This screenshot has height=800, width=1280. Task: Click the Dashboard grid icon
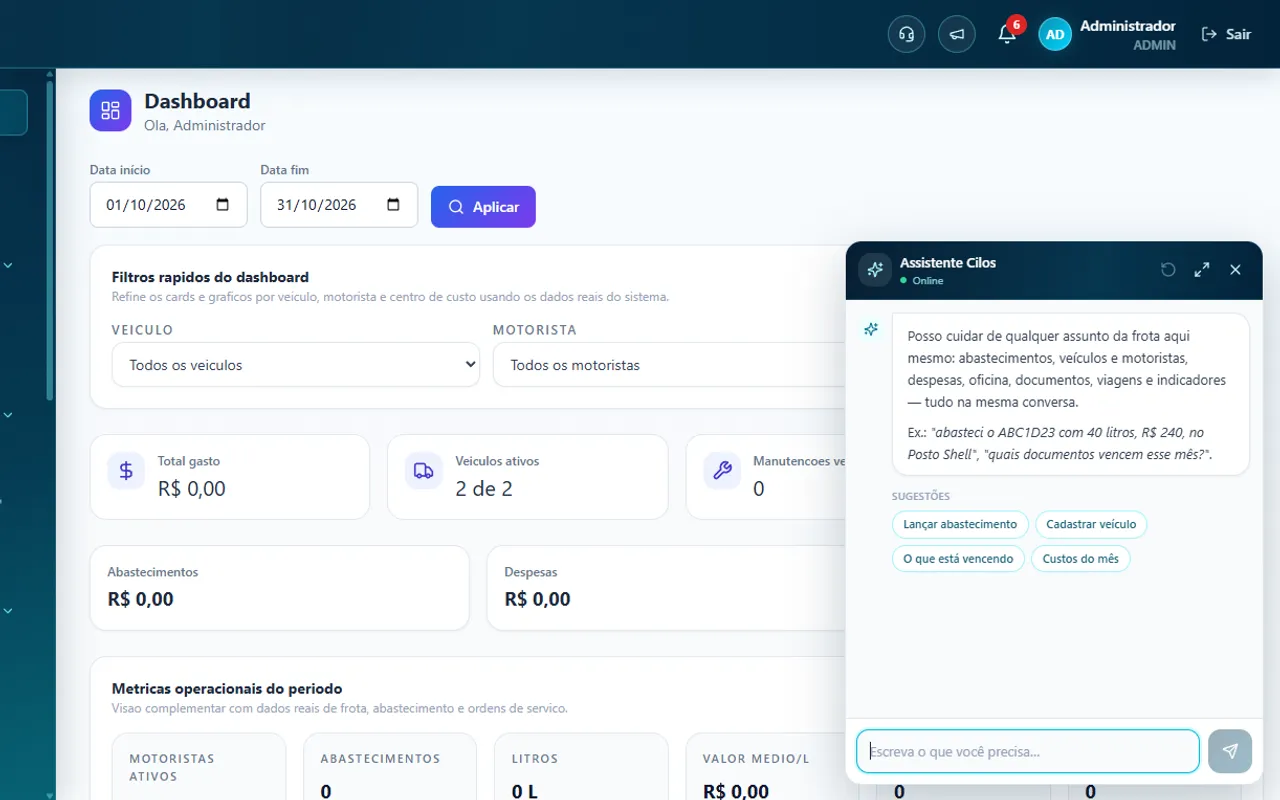[110, 111]
